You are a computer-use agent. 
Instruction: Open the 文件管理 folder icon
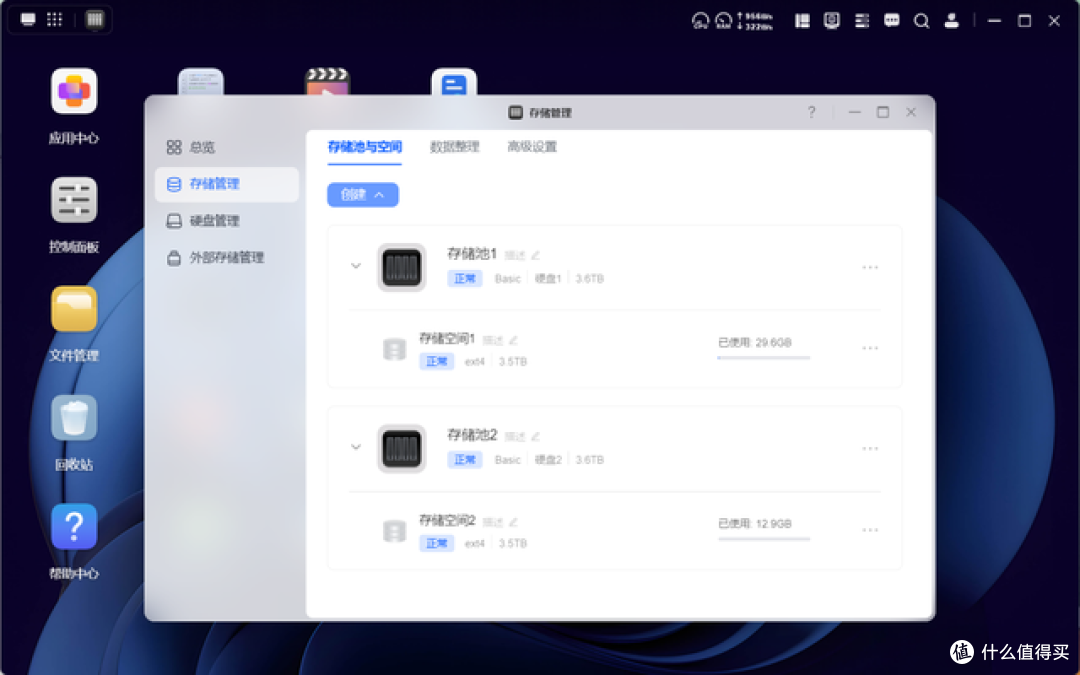coord(74,309)
